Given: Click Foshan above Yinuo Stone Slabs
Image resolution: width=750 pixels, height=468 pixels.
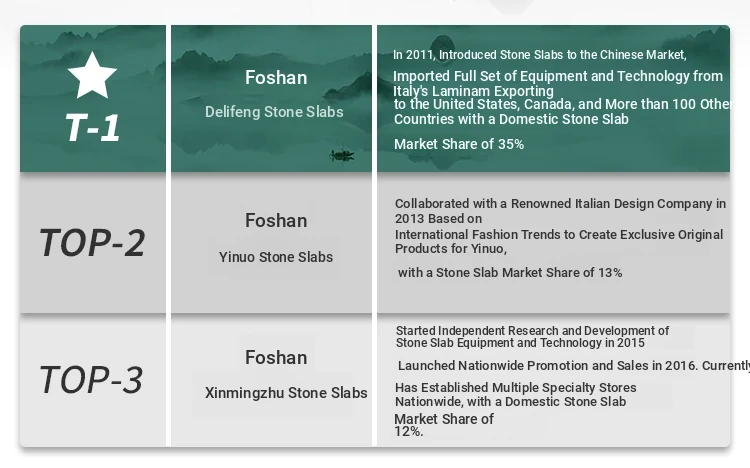Looking at the screenshot, I should point(276,220).
